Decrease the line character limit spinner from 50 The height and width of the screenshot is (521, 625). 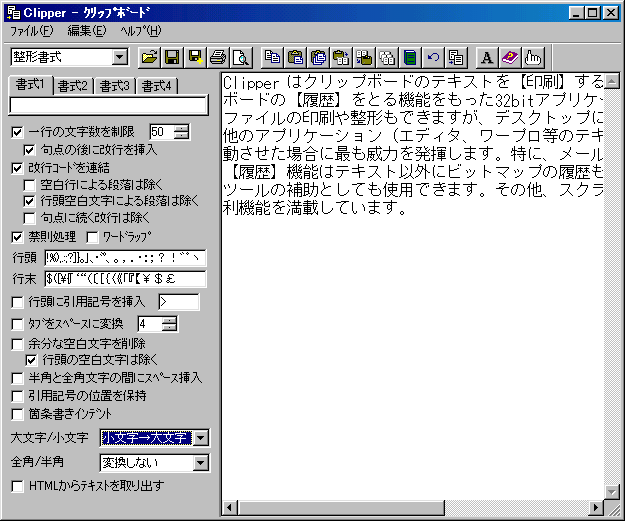(x=181, y=136)
